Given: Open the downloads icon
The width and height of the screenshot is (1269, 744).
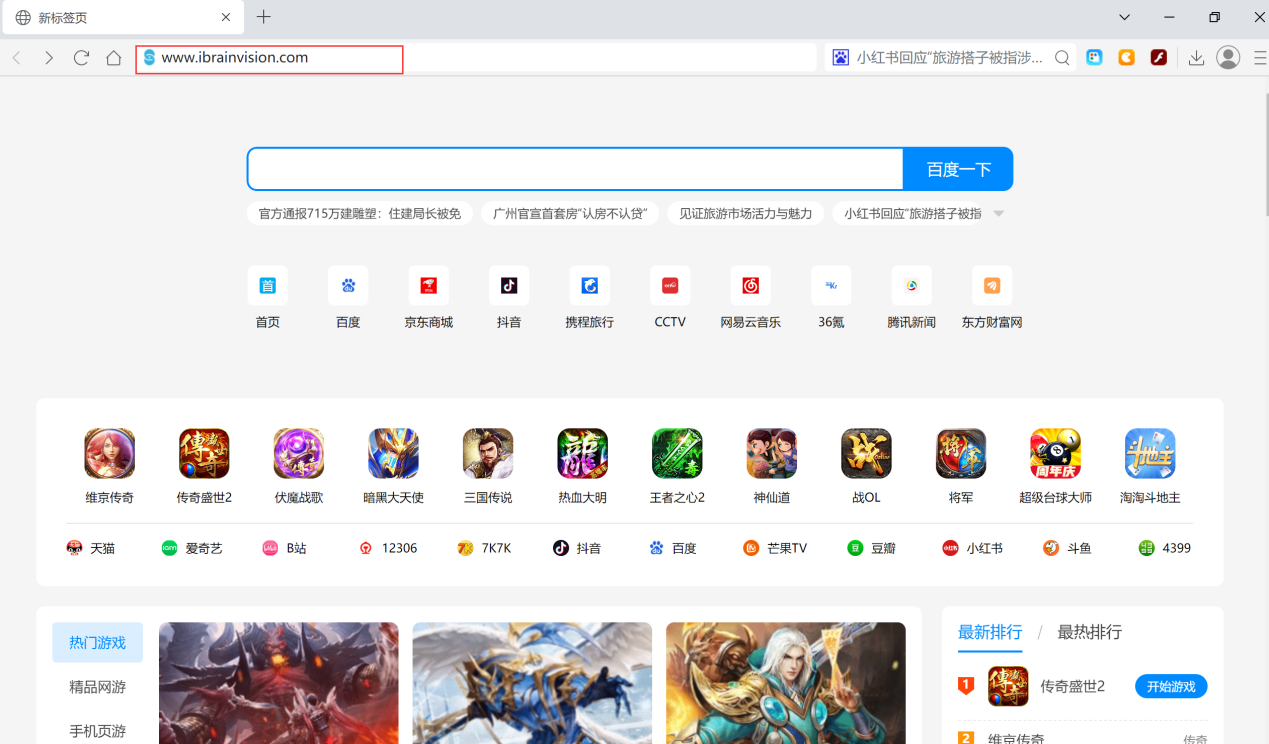Looking at the screenshot, I should tap(1196, 58).
